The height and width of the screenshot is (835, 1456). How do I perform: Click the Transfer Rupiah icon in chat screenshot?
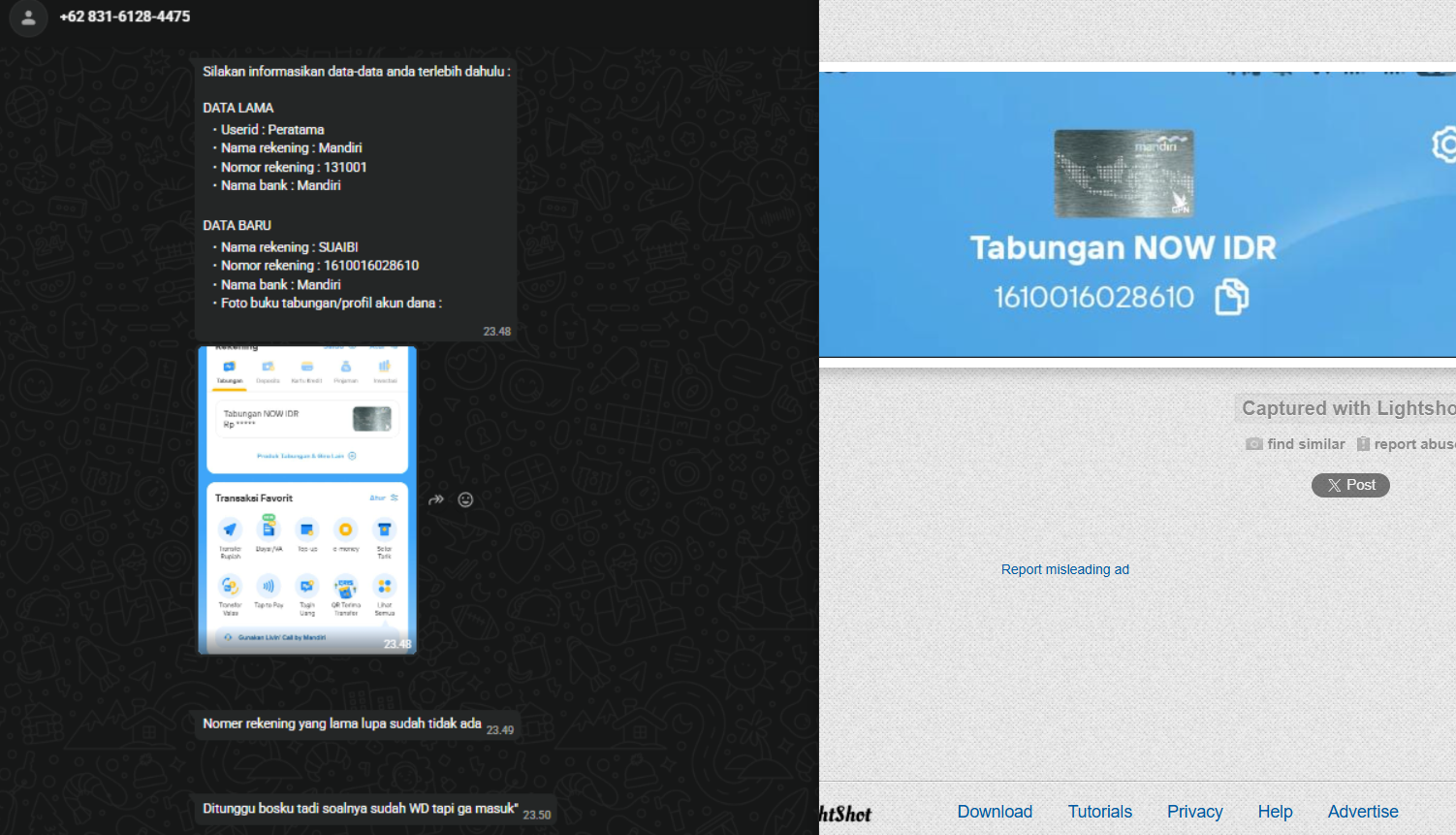coord(230,530)
